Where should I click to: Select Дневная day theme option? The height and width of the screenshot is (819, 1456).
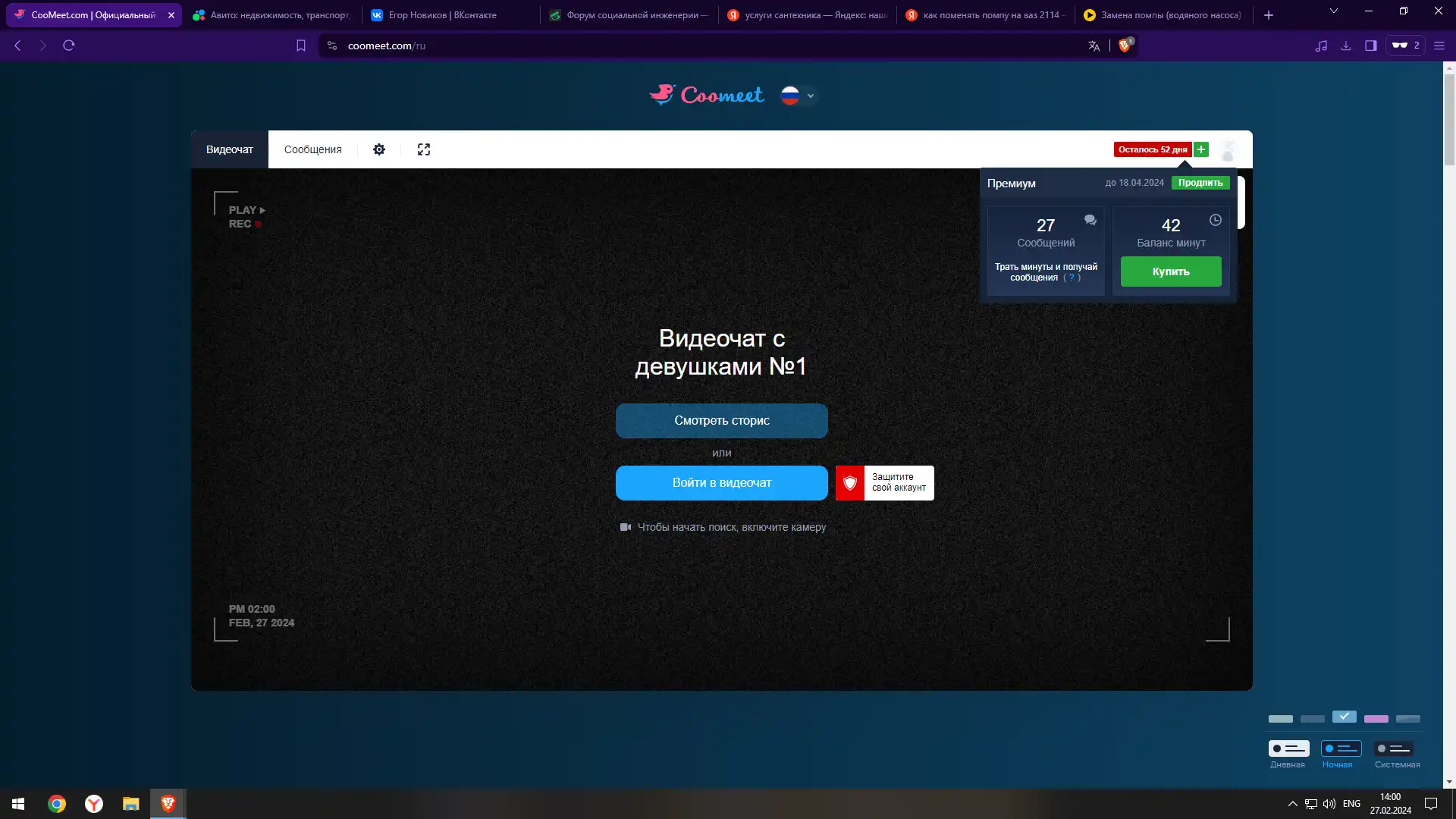tap(1288, 748)
